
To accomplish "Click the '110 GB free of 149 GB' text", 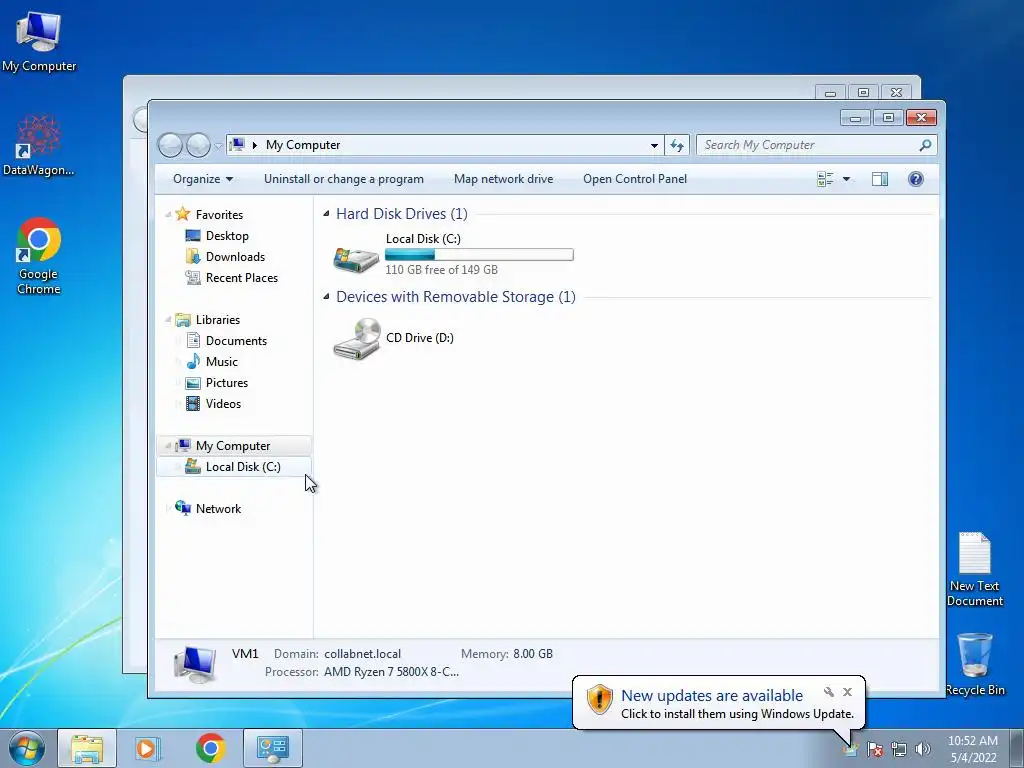I will click(441, 270).
